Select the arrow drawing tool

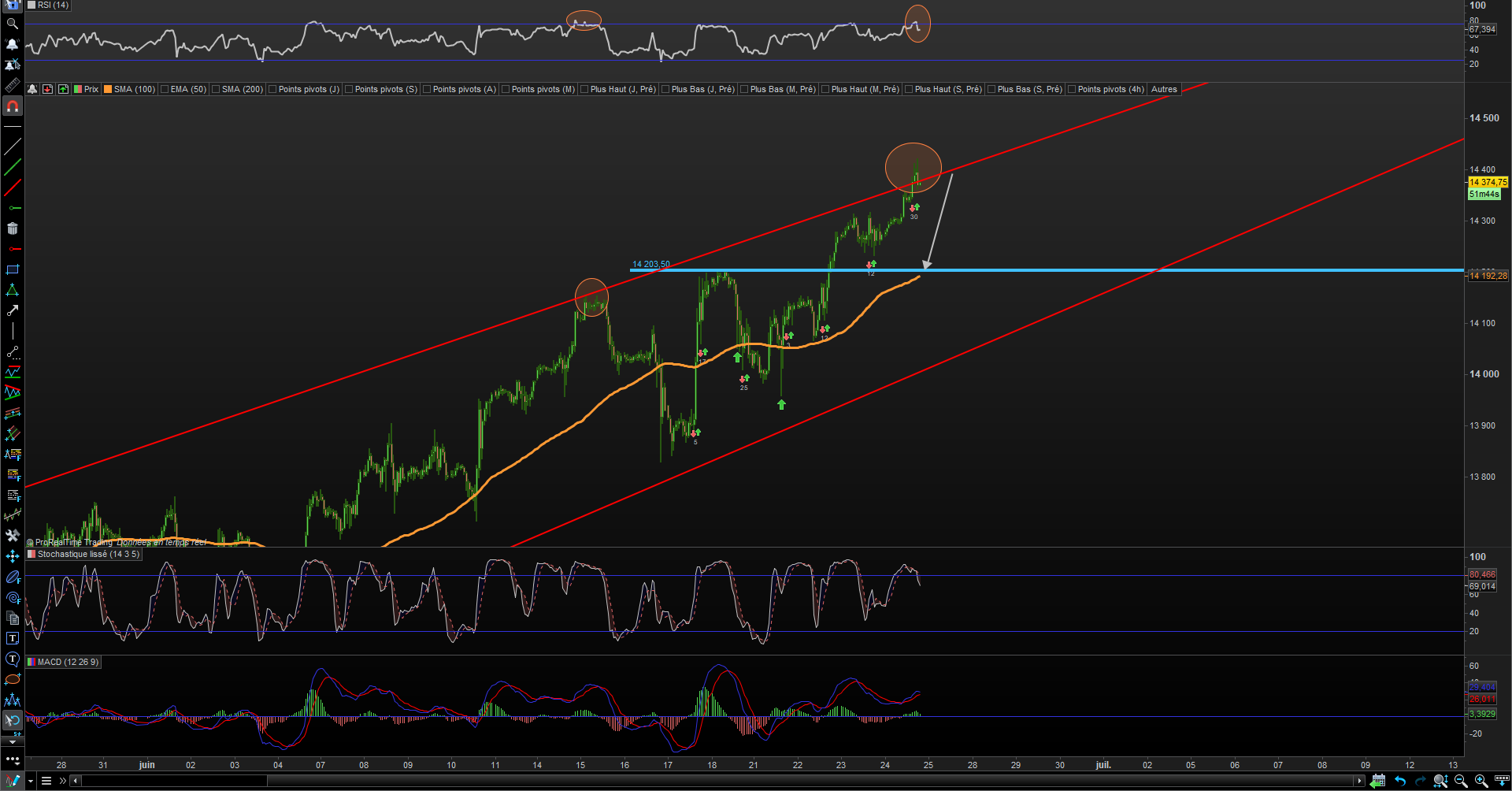pyautogui.click(x=12, y=310)
